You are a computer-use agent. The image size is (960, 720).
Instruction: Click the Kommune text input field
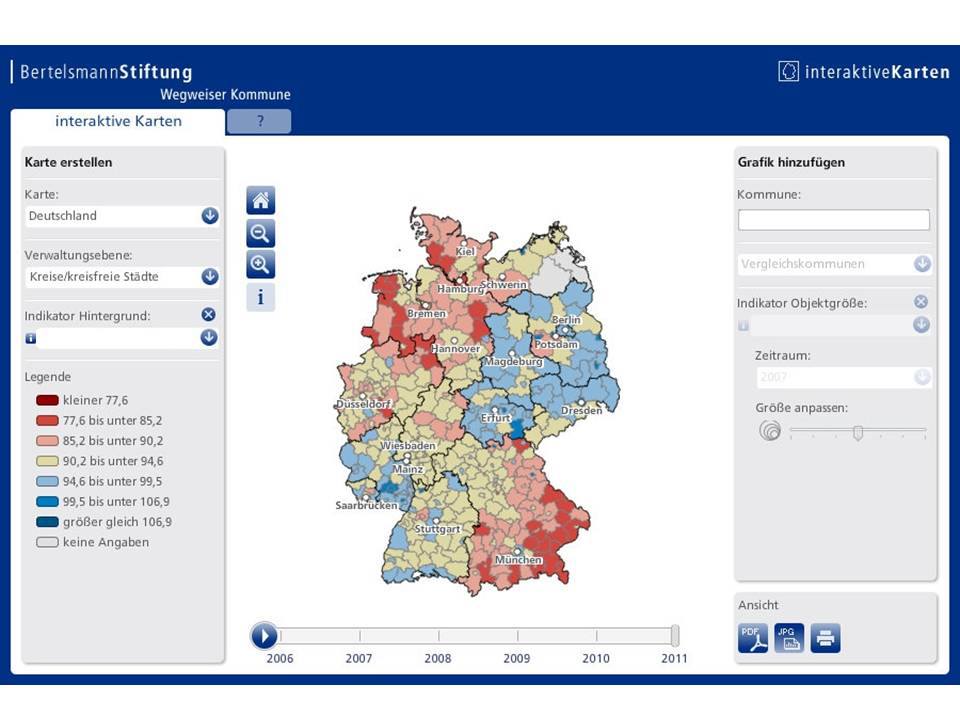[x=833, y=220]
